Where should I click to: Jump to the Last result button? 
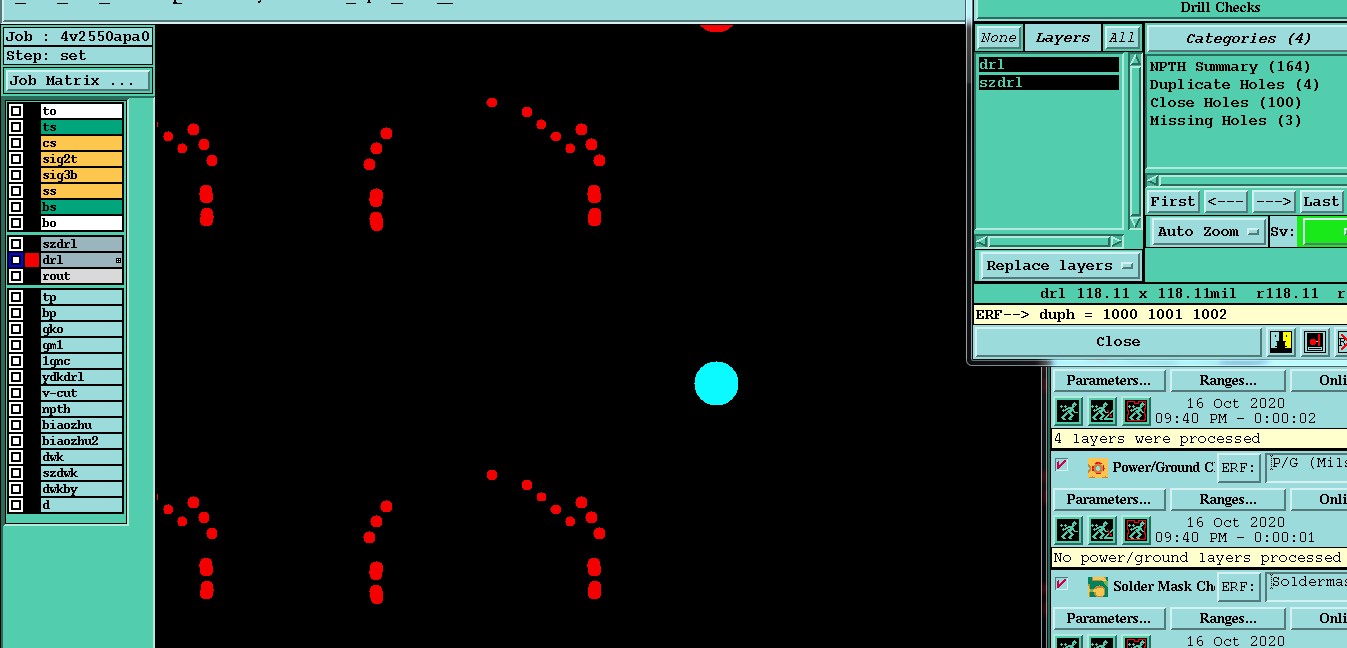[1321, 201]
